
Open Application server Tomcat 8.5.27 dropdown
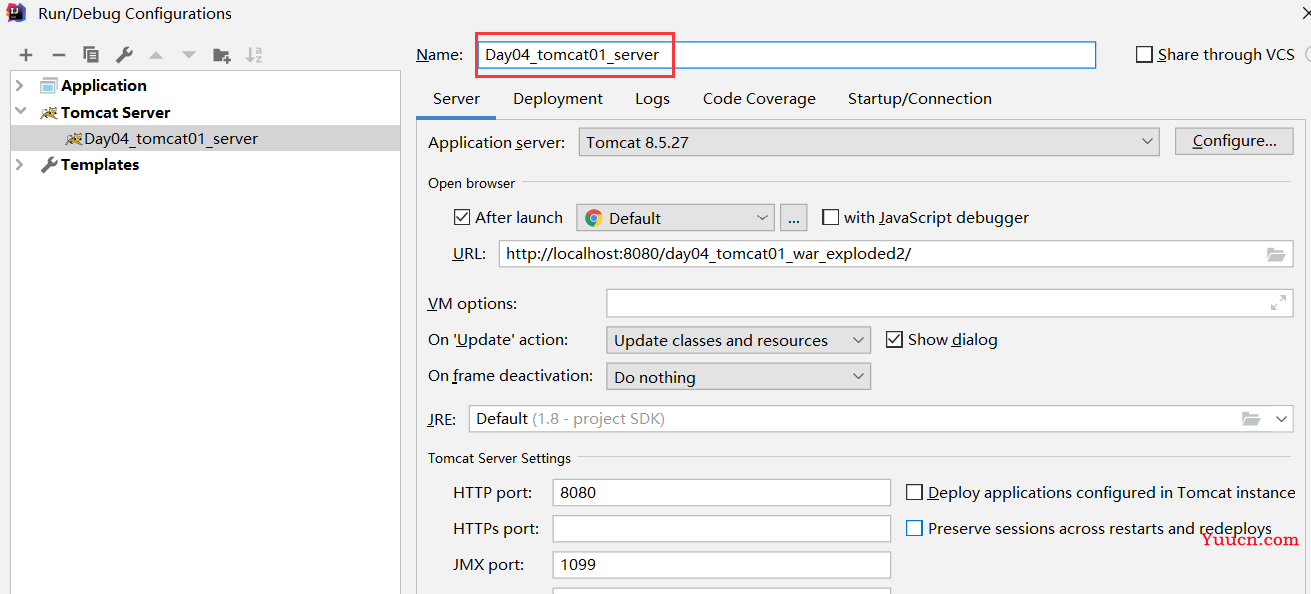click(x=869, y=142)
